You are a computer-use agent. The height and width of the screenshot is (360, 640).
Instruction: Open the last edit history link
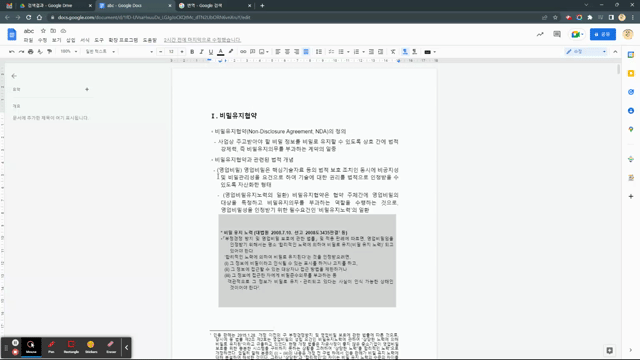[x=202, y=40]
